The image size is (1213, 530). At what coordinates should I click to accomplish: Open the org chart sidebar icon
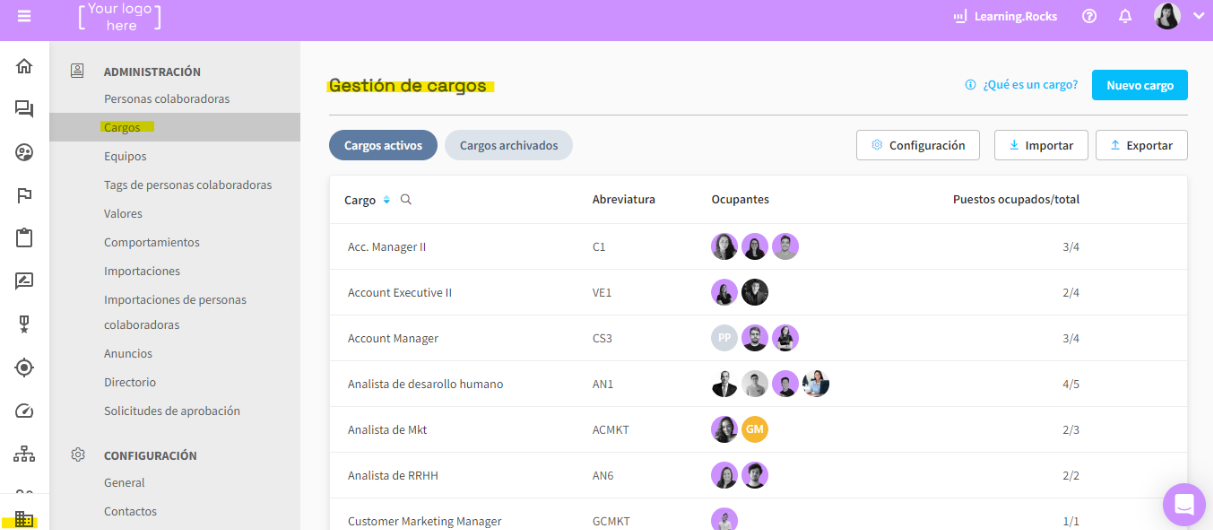pyautogui.click(x=24, y=454)
